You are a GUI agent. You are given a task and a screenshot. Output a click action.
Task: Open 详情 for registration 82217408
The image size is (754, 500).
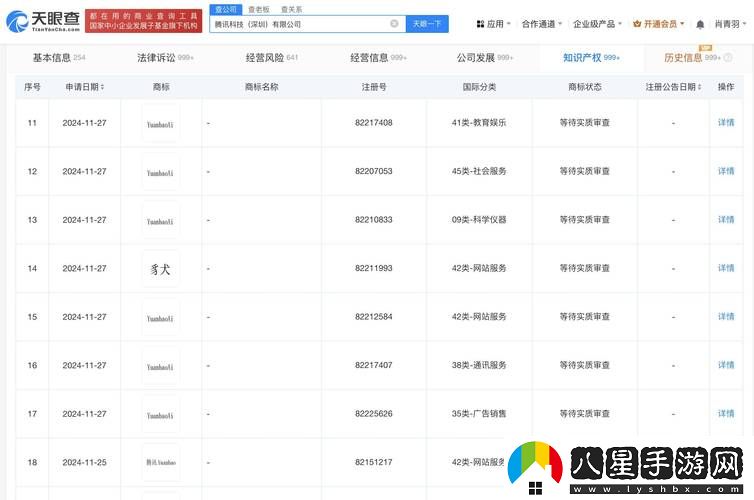coord(726,123)
